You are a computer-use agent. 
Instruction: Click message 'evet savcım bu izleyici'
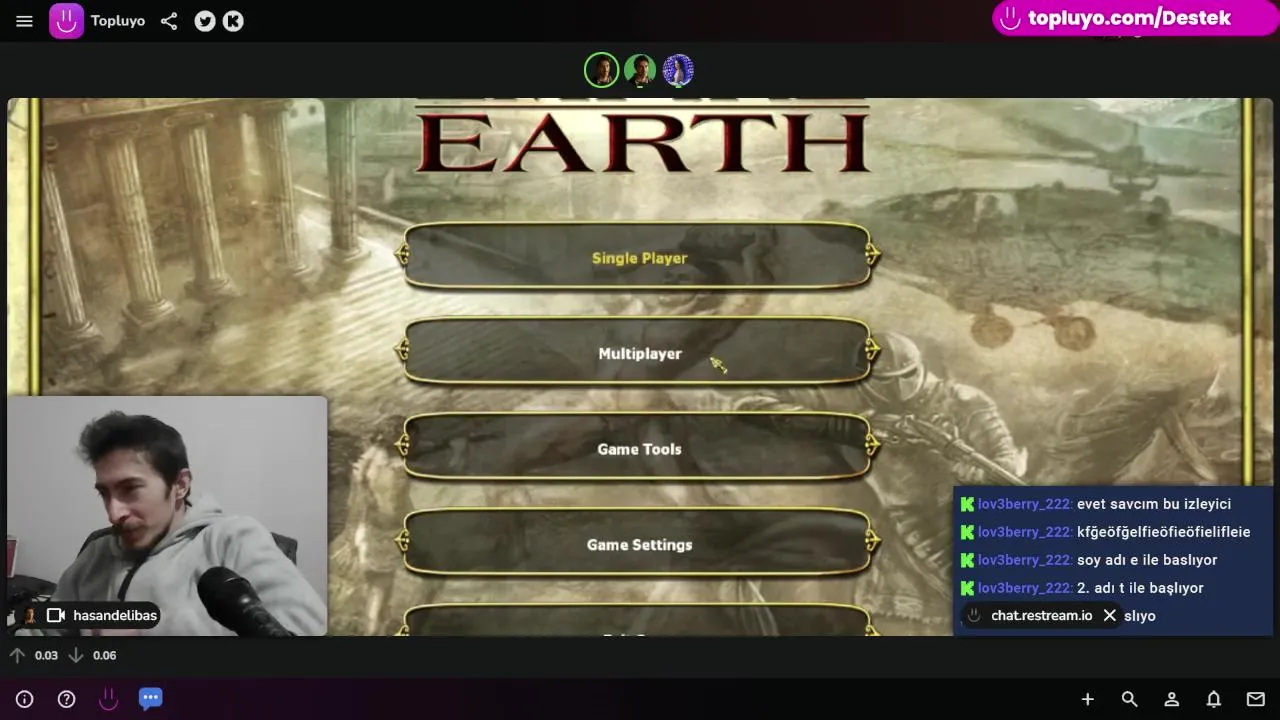click(x=1154, y=504)
